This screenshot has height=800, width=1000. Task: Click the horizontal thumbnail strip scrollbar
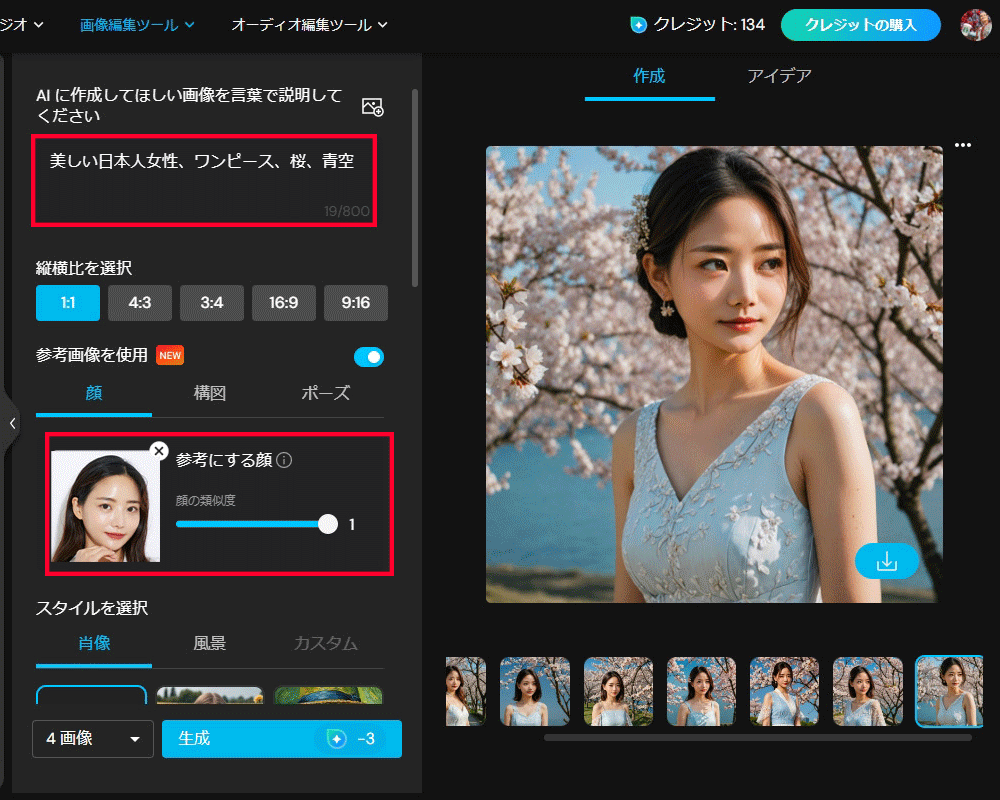pos(758,737)
